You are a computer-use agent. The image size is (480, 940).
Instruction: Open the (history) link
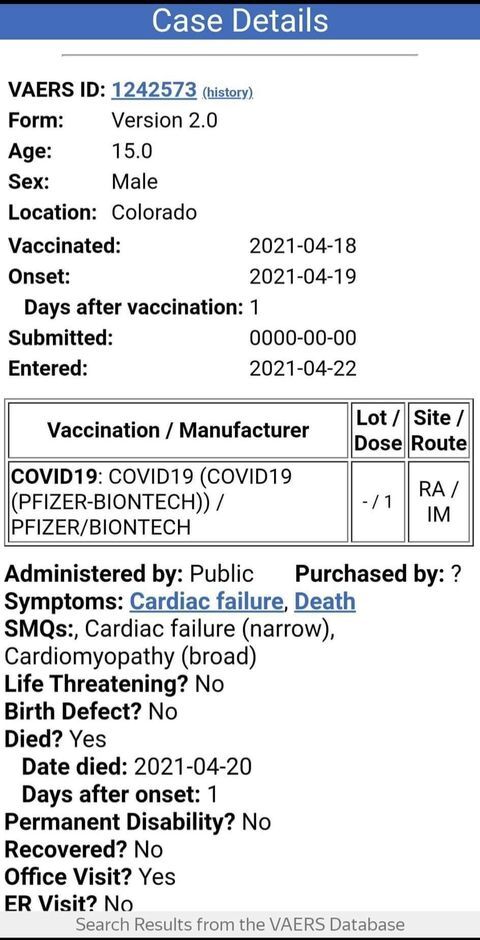tap(228, 92)
